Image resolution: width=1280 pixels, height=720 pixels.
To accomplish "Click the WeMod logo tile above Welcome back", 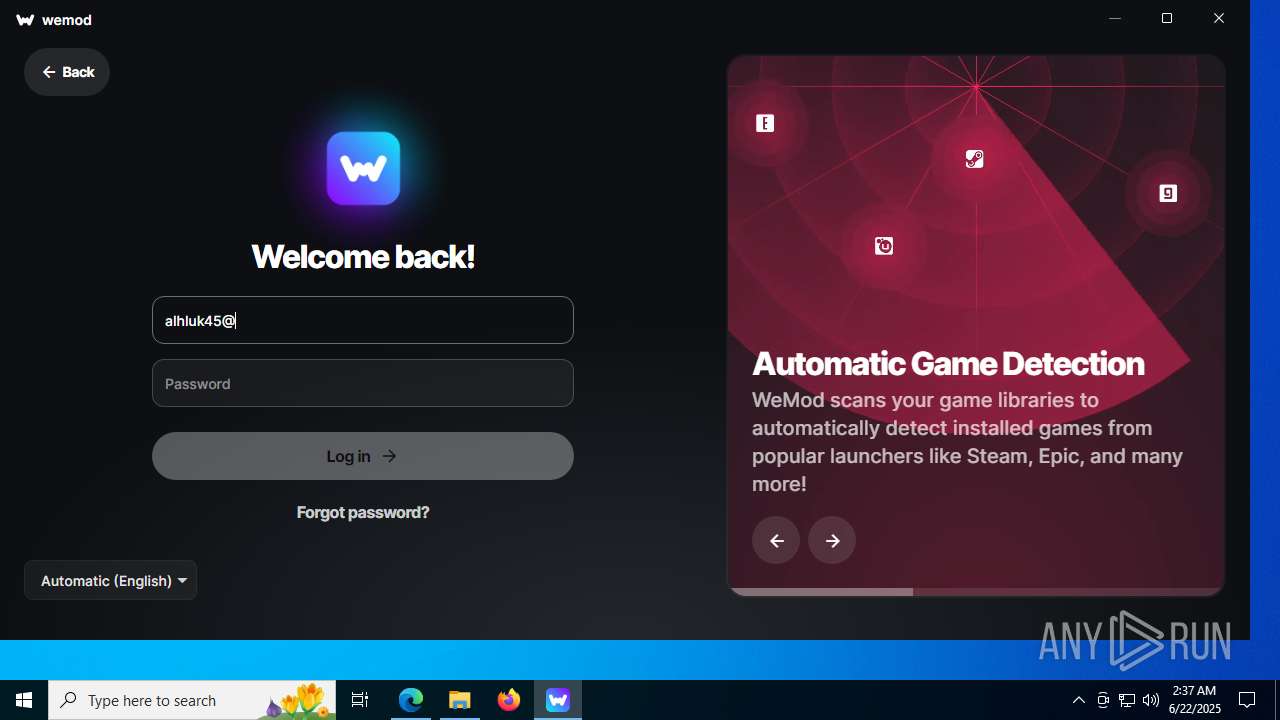I will (363, 168).
